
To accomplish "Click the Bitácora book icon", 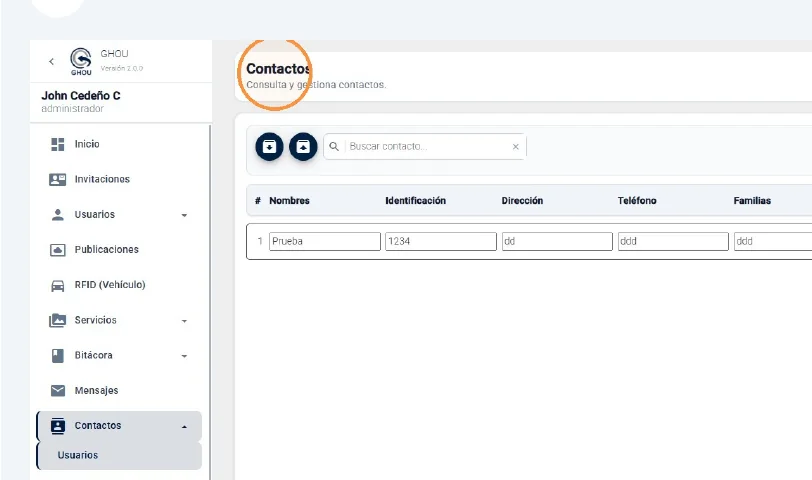I will click(x=57, y=356).
